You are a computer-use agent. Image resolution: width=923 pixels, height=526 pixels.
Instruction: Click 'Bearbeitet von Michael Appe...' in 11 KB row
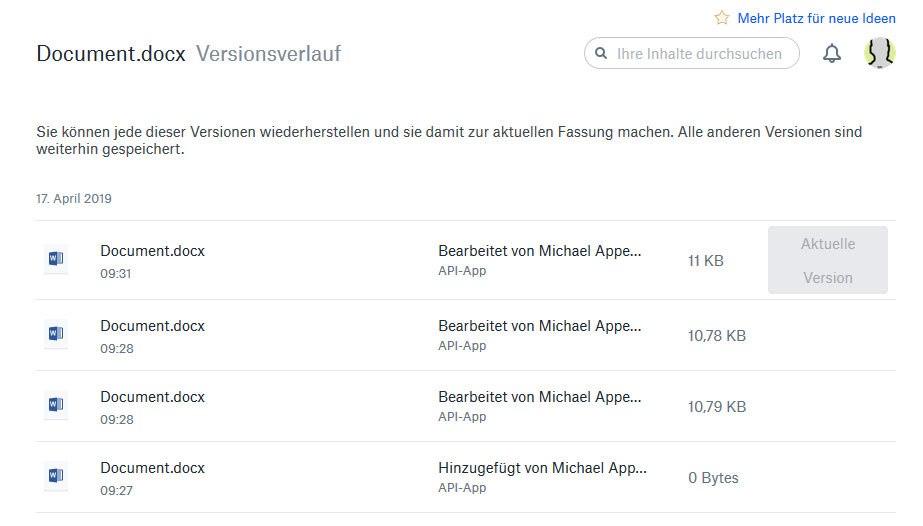pos(540,251)
